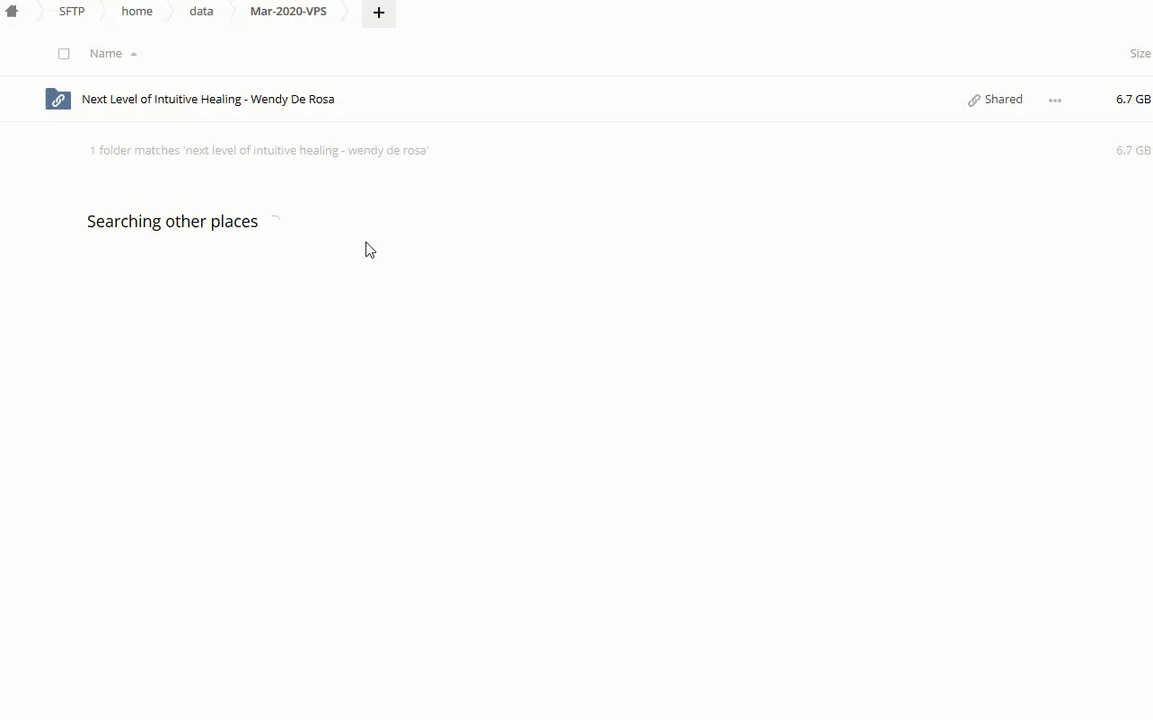Go to the Home root icon
This screenshot has height=720, width=1153.
pyautogui.click(x=12, y=12)
